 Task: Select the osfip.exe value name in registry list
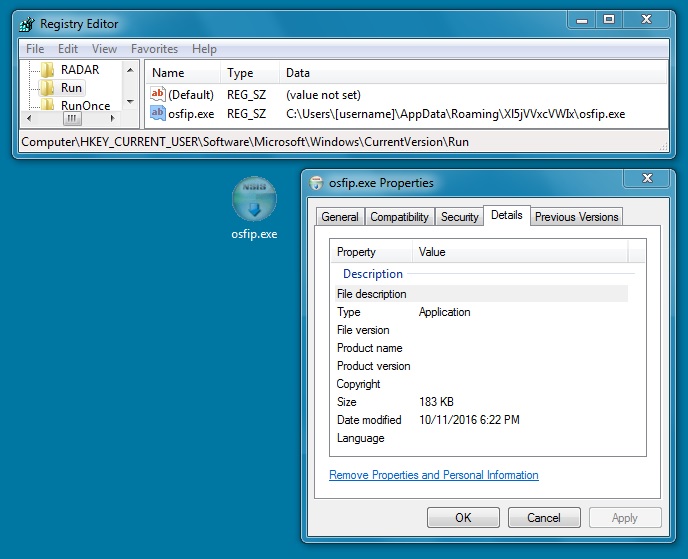191,114
